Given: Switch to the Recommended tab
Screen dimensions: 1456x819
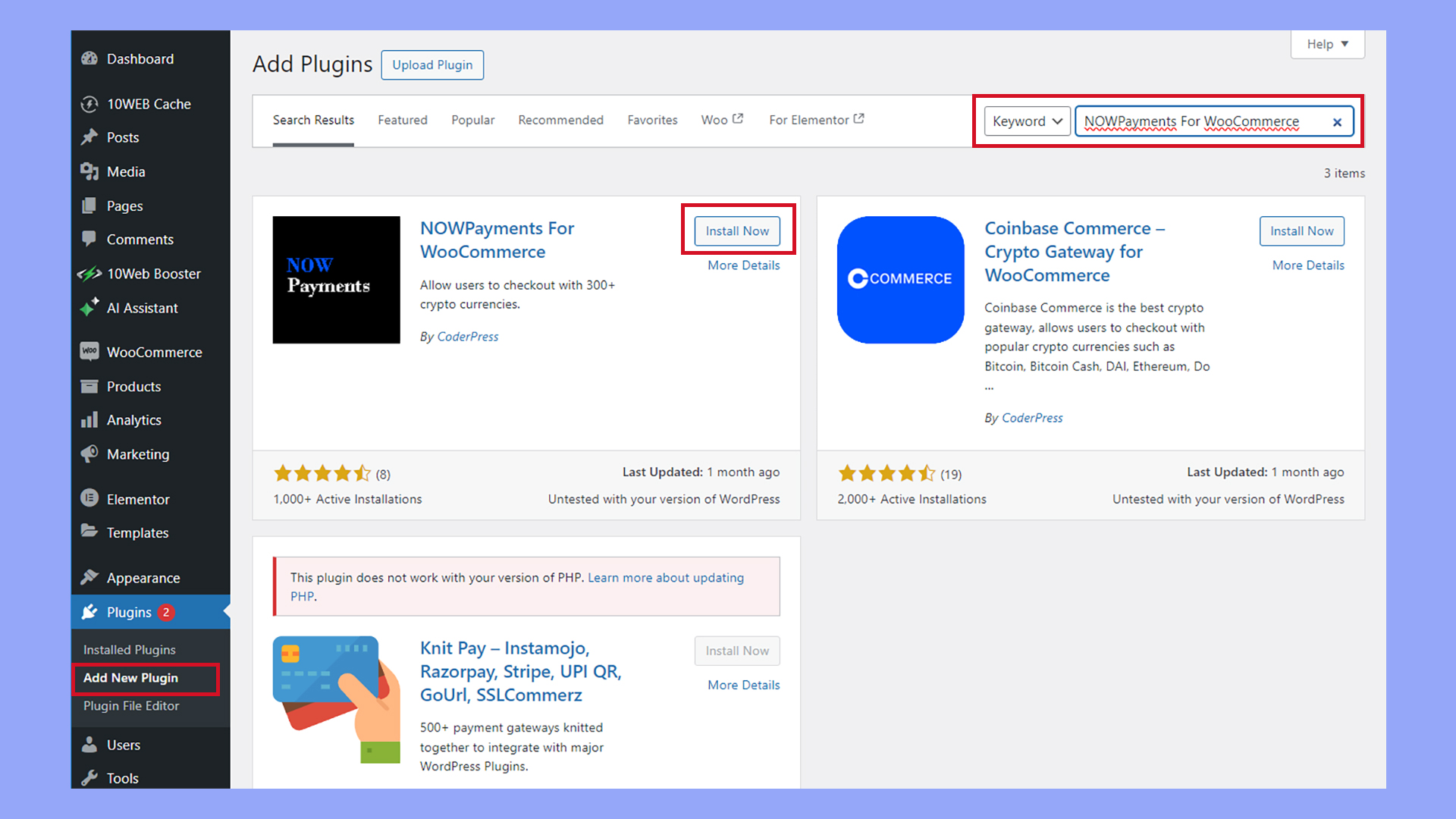Looking at the screenshot, I should point(560,120).
